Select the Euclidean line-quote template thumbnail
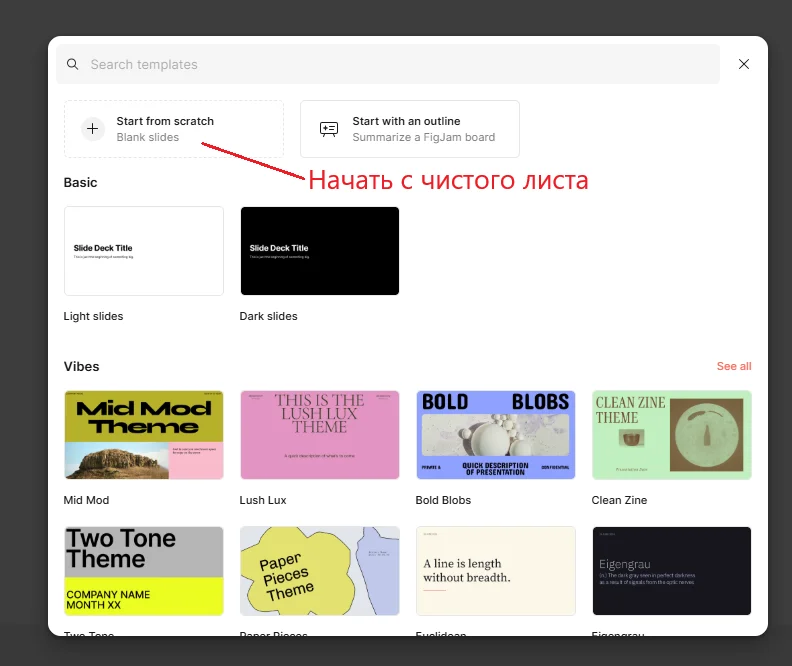The image size is (792, 666). point(495,570)
